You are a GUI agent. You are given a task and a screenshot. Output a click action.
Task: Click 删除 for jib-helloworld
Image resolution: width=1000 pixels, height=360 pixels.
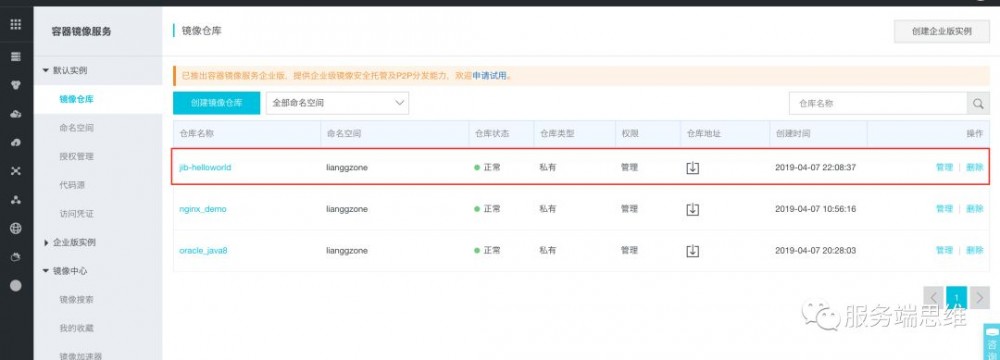pos(974,167)
